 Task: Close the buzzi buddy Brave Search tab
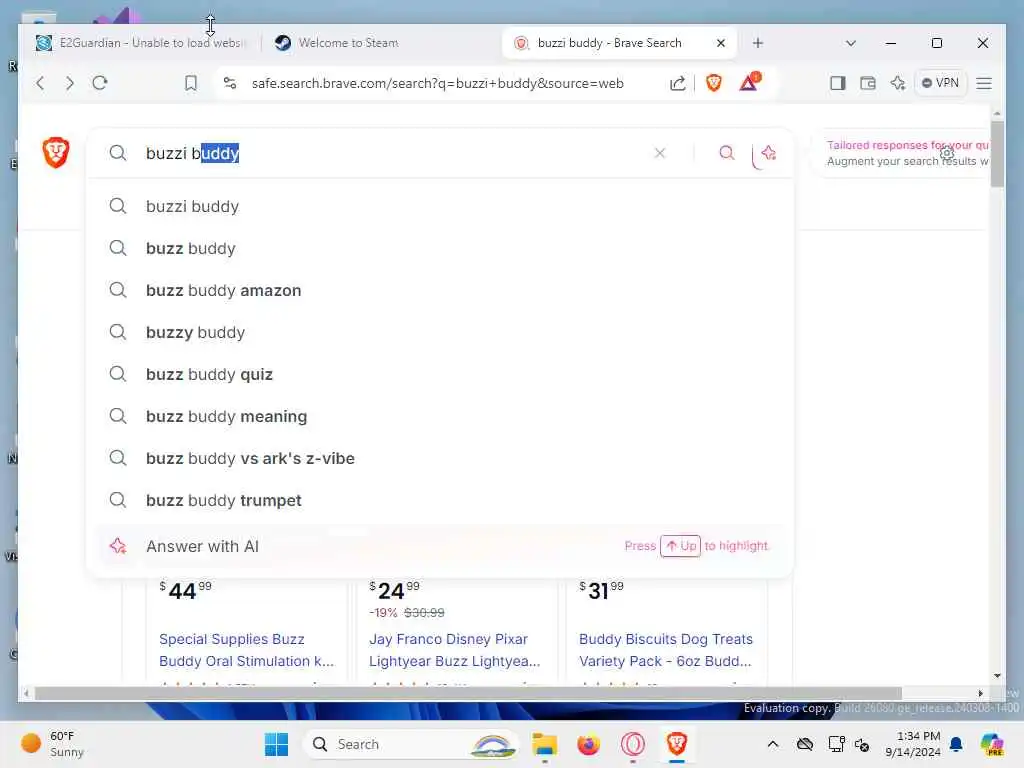721,43
